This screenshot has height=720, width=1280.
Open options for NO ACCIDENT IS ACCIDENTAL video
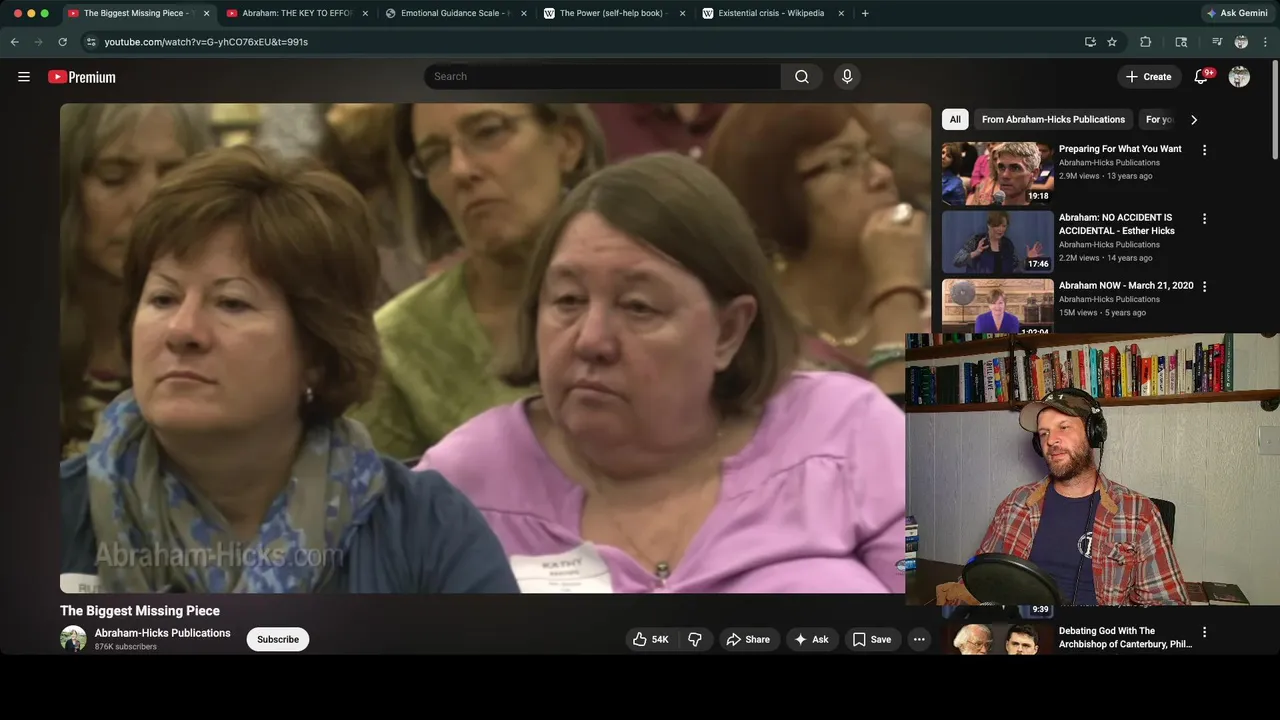[x=1204, y=218]
